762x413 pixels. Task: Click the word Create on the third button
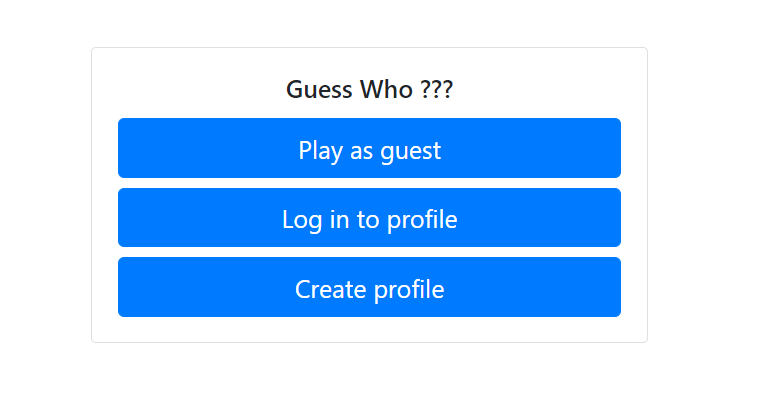coord(328,289)
